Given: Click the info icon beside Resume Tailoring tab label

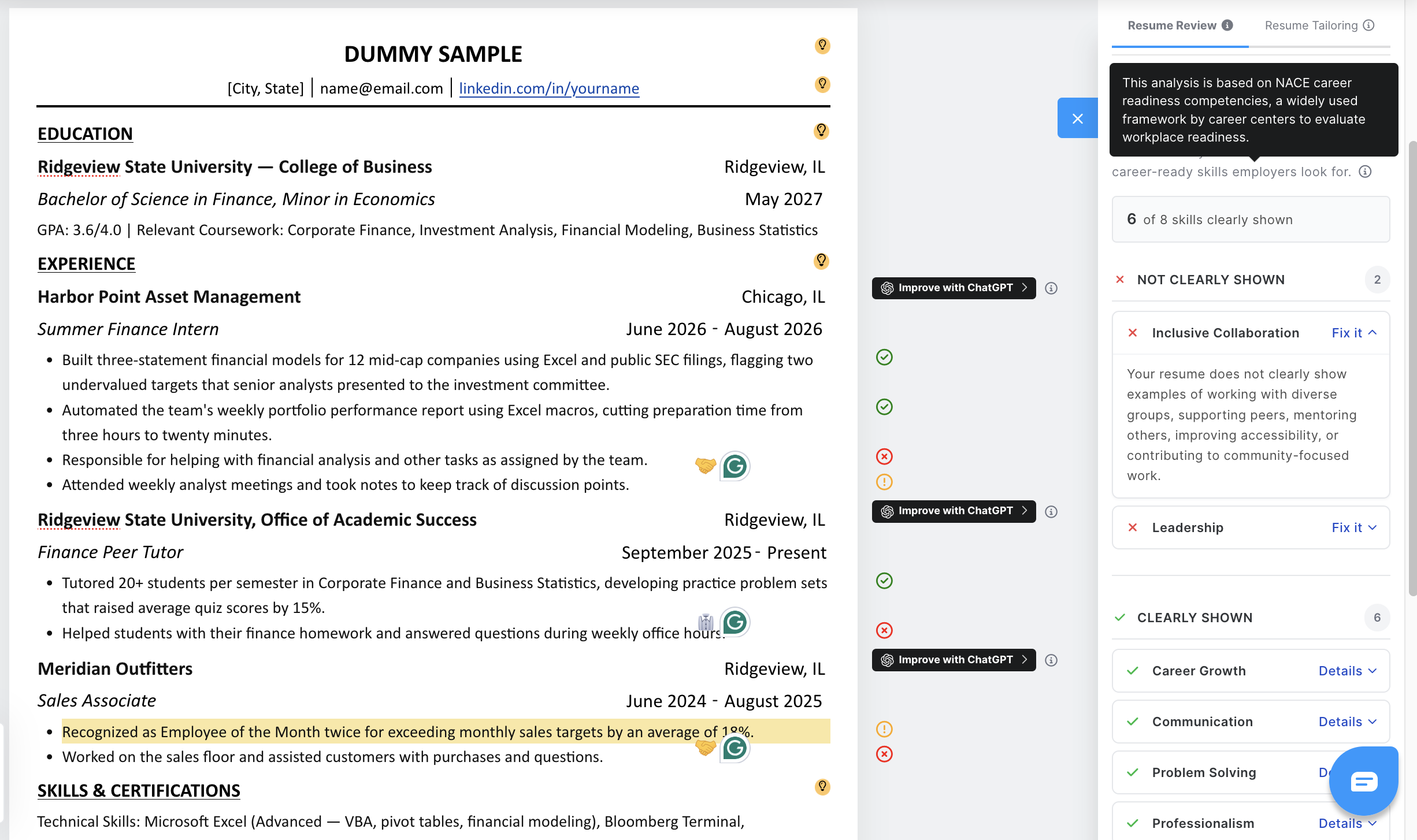Looking at the screenshot, I should coord(1368,25).
